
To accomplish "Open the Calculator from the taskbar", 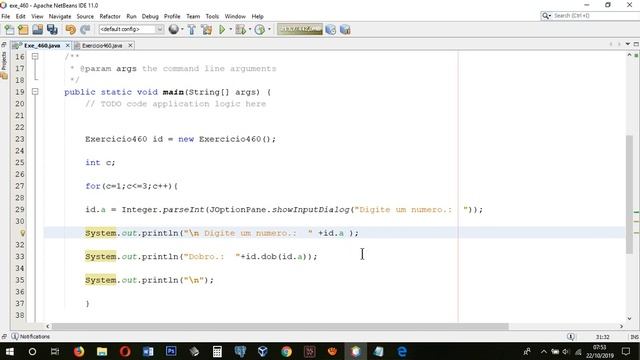I will click(217, 351).
